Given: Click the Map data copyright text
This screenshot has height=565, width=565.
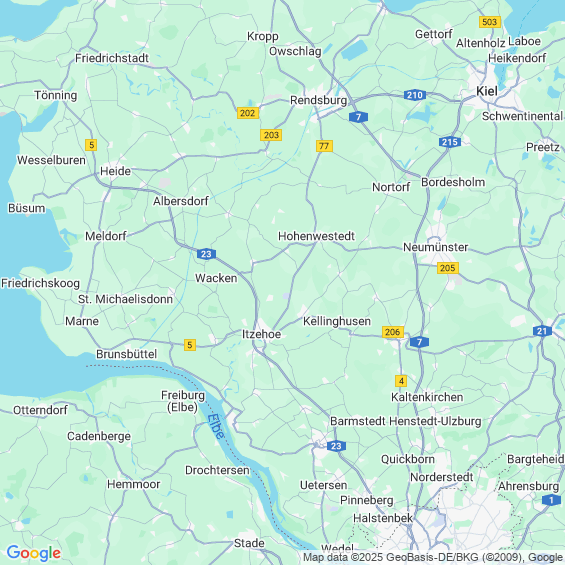Looking at the screenshot, I should click(x=433, y=558).
